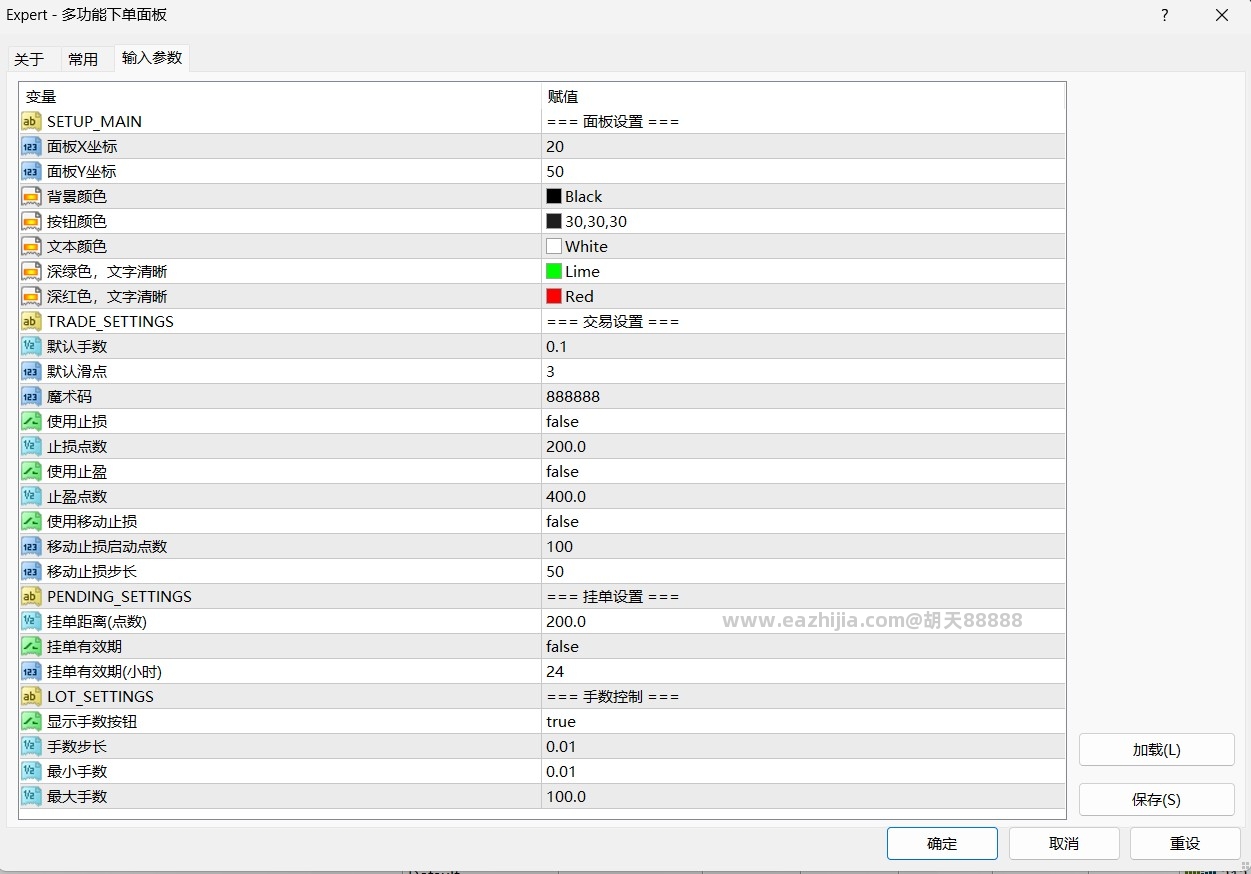The width and height of the screenshot is (1251, 874).
Task: Click the color icon beside 深绿色，文字清晰
Action: click(31, 271)
